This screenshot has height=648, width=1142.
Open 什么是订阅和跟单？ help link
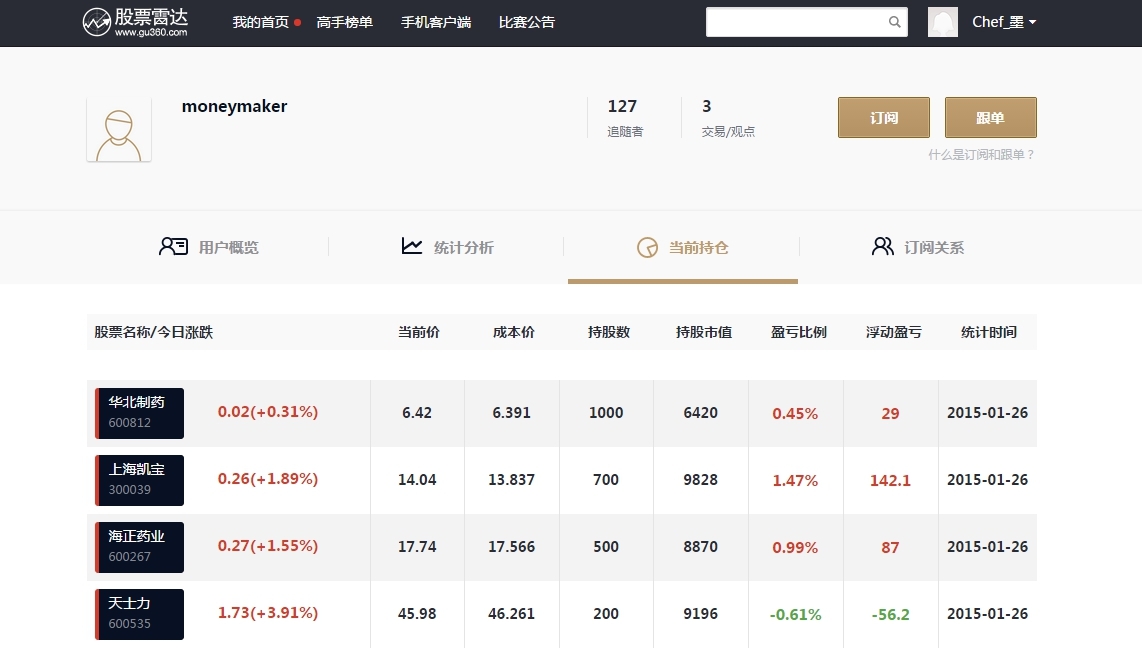coord(982,154)
